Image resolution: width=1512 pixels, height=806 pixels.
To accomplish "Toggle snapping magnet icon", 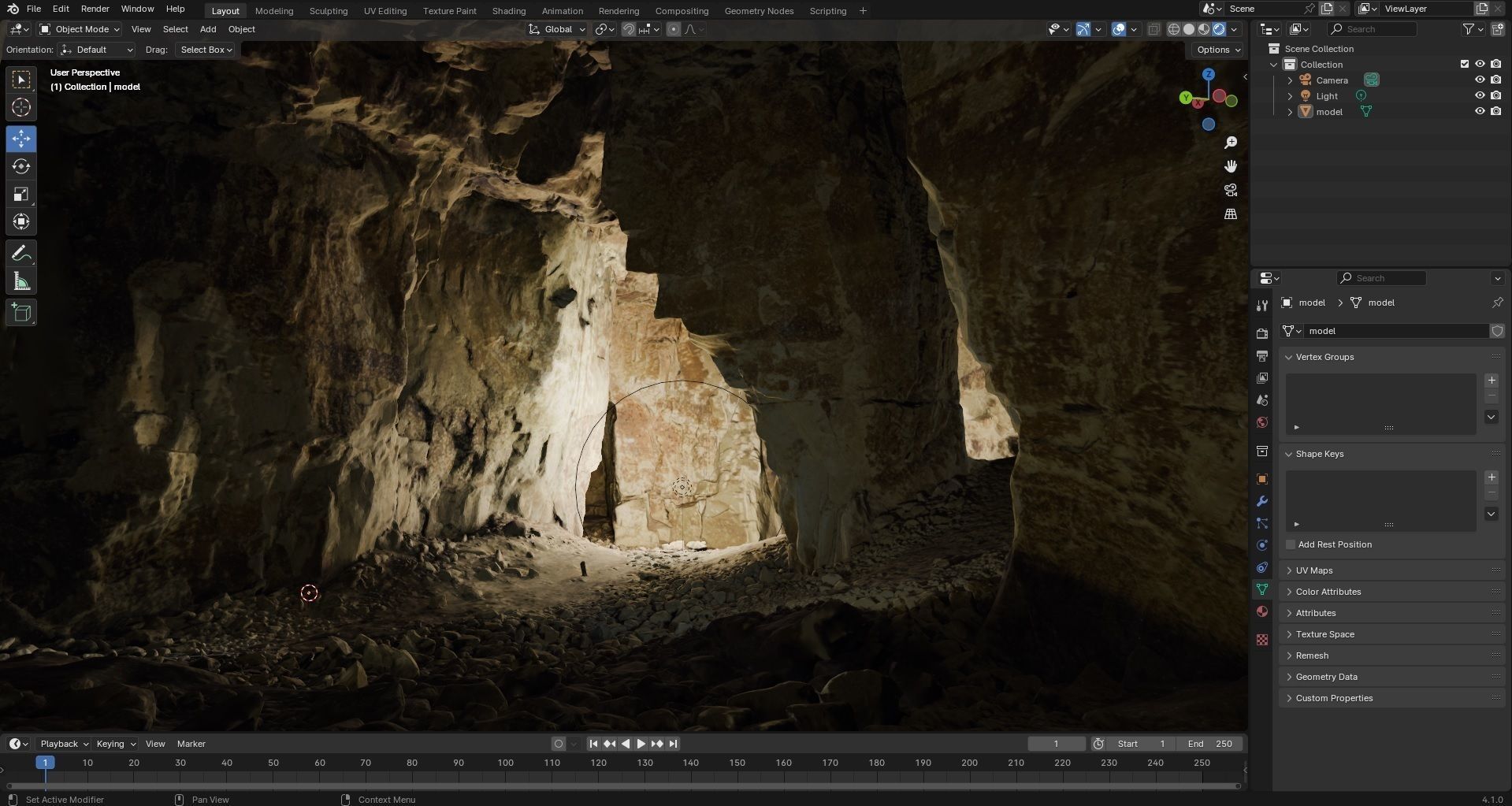I will tap(629, 29).
